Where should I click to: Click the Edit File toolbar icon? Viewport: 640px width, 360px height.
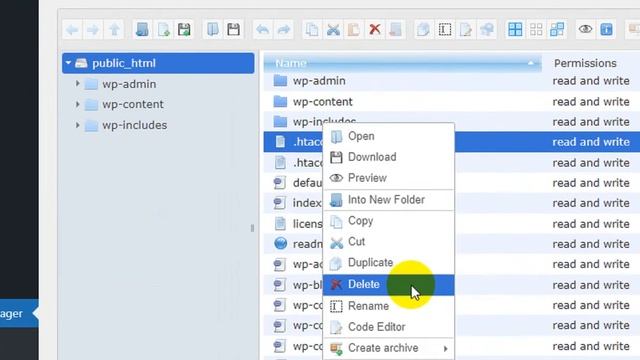466,29
